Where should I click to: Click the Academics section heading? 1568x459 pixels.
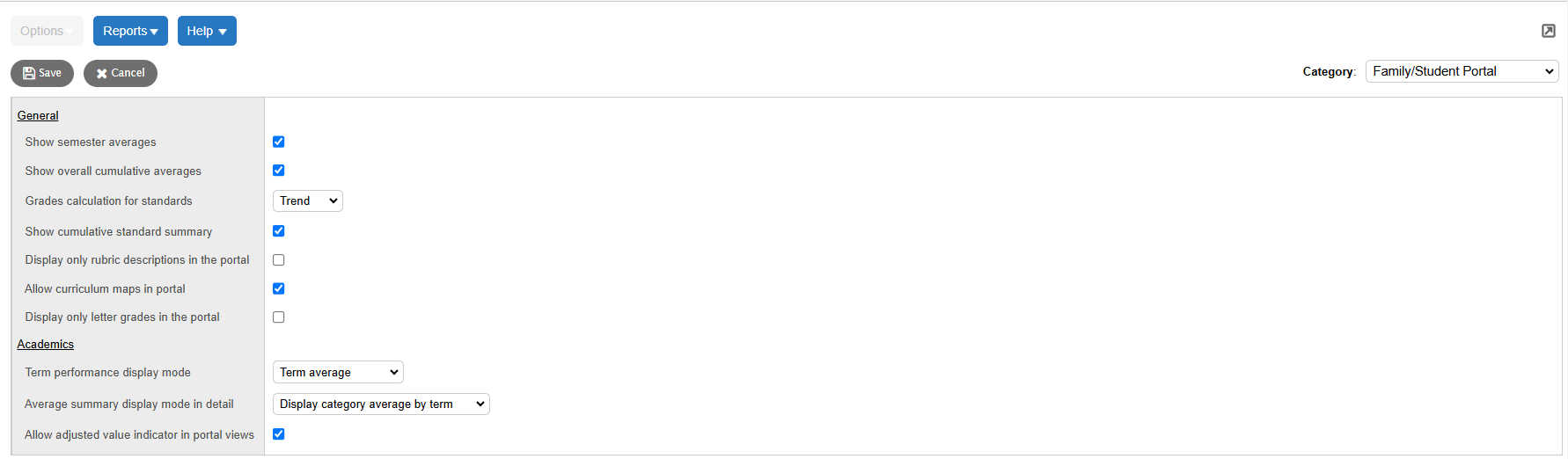(46, 345)
